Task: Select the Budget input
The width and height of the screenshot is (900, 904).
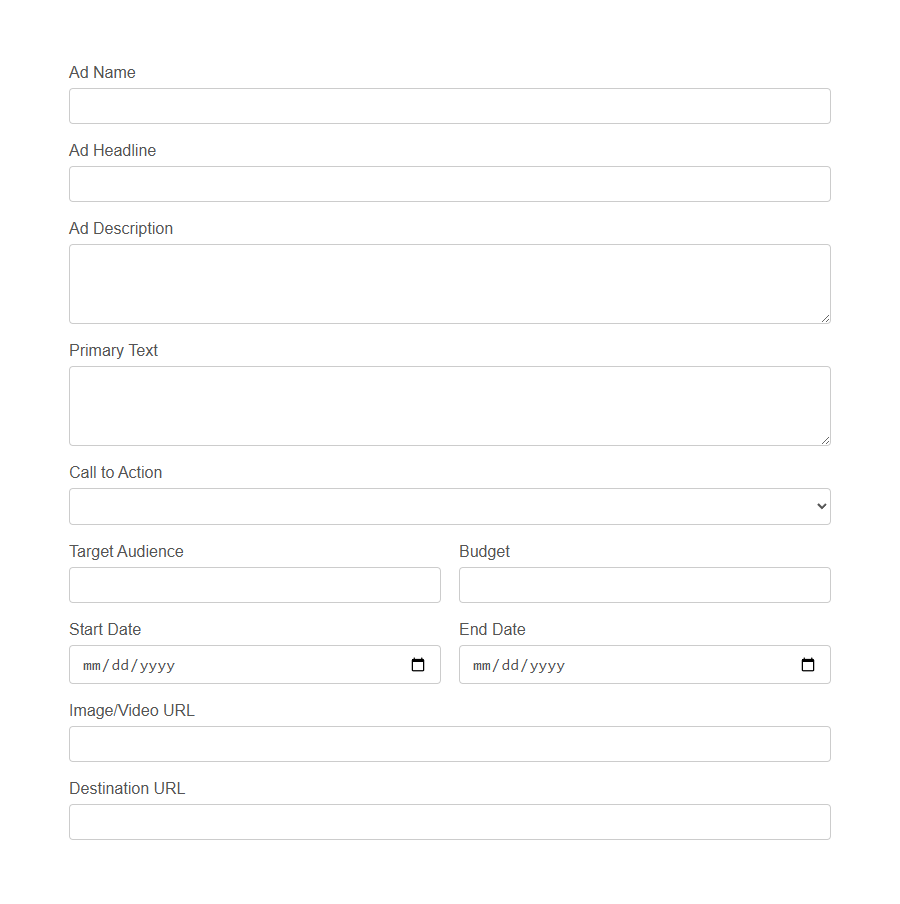Action: pos(644,584)
